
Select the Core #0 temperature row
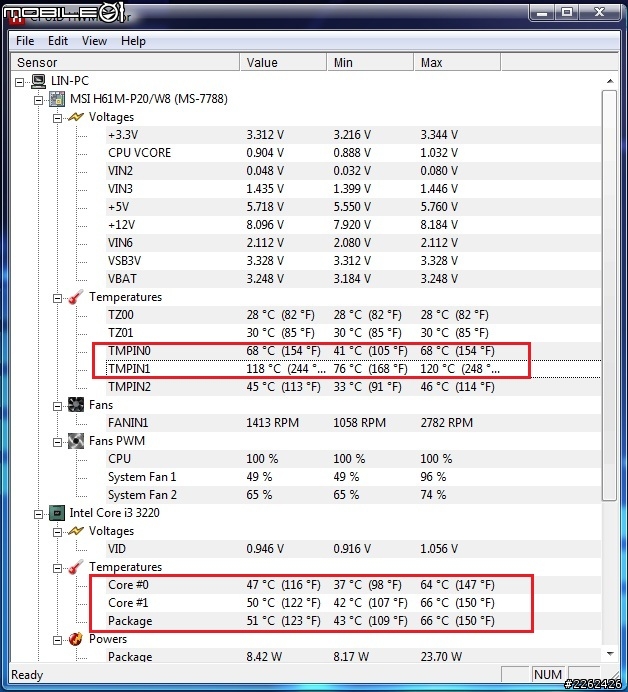tap(353, 585)
